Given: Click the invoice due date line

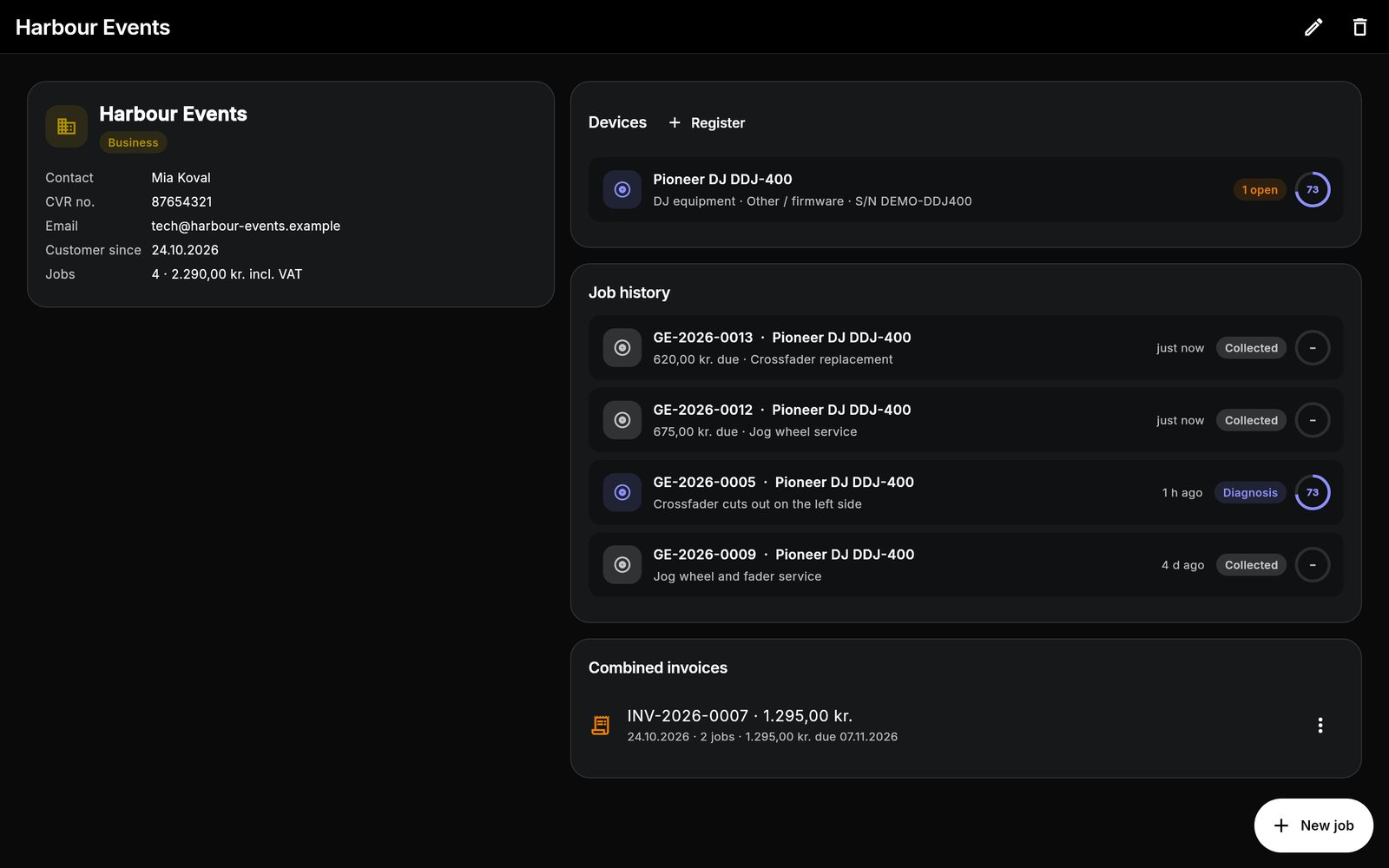Looking at the screenshot, I should (762, 737).
